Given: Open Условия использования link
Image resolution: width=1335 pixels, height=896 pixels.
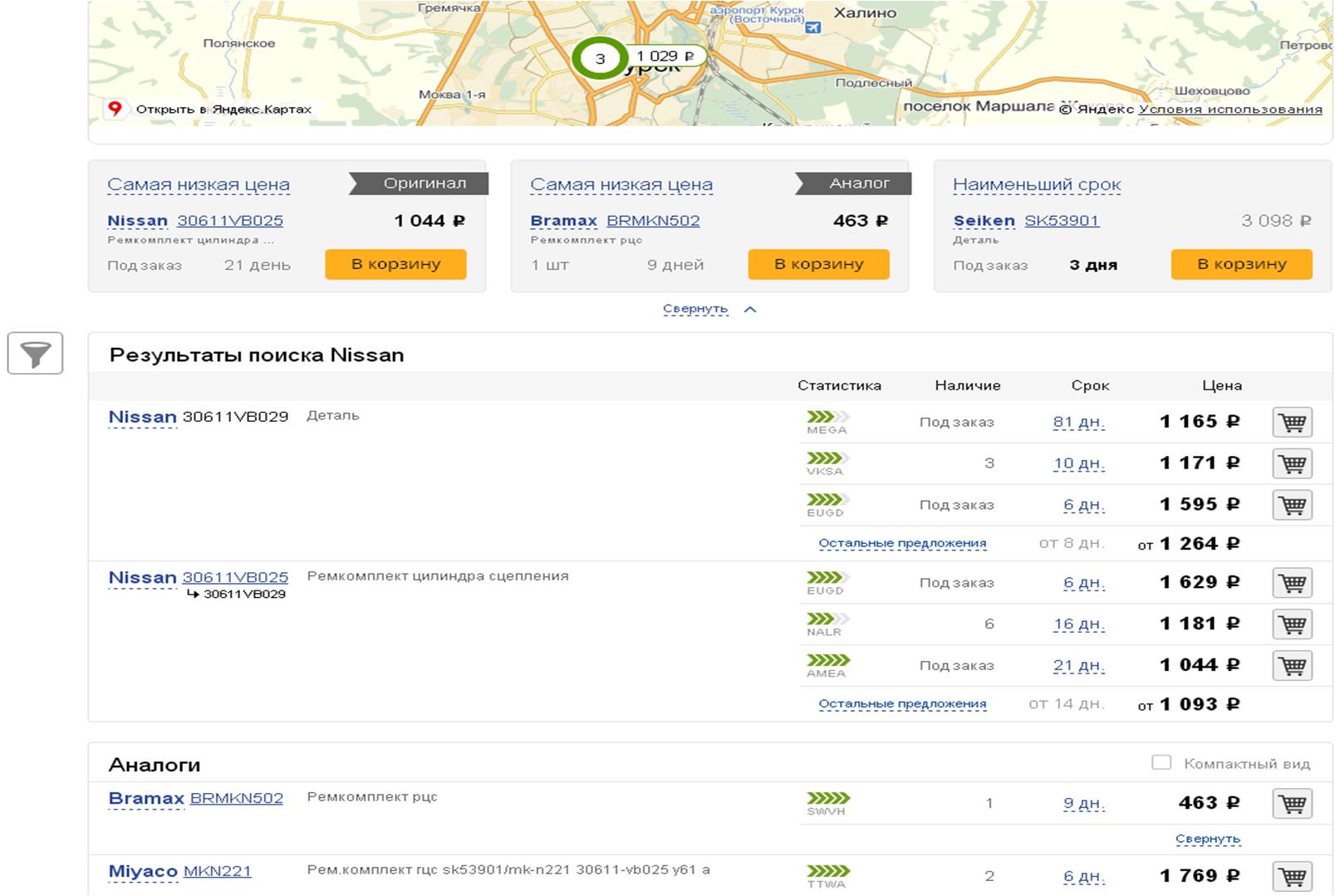Looking at the screenshot, I should (x=1230, y=109).
